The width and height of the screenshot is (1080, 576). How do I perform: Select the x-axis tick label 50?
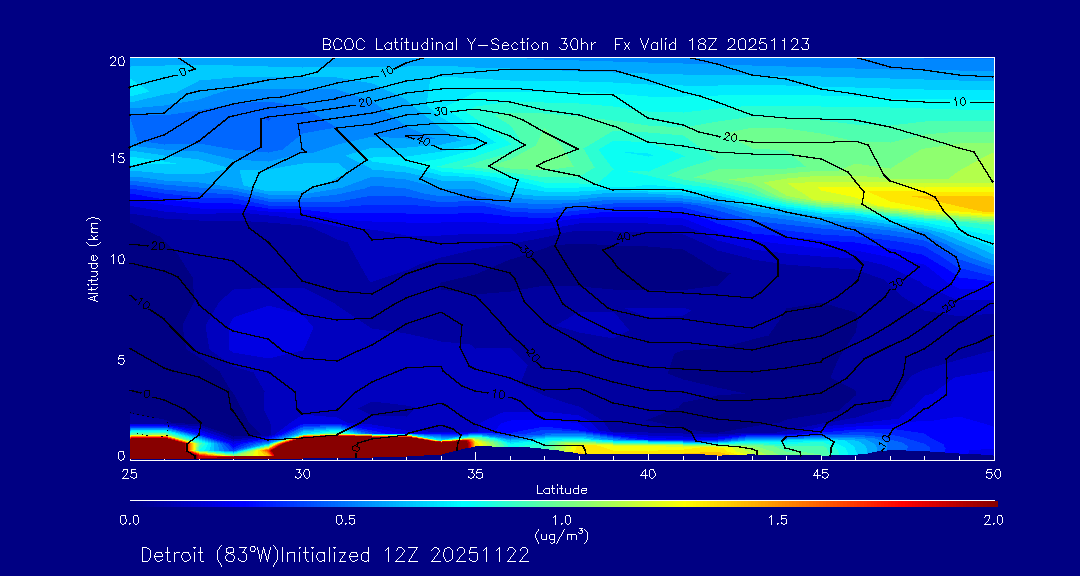tap(994, 472)
